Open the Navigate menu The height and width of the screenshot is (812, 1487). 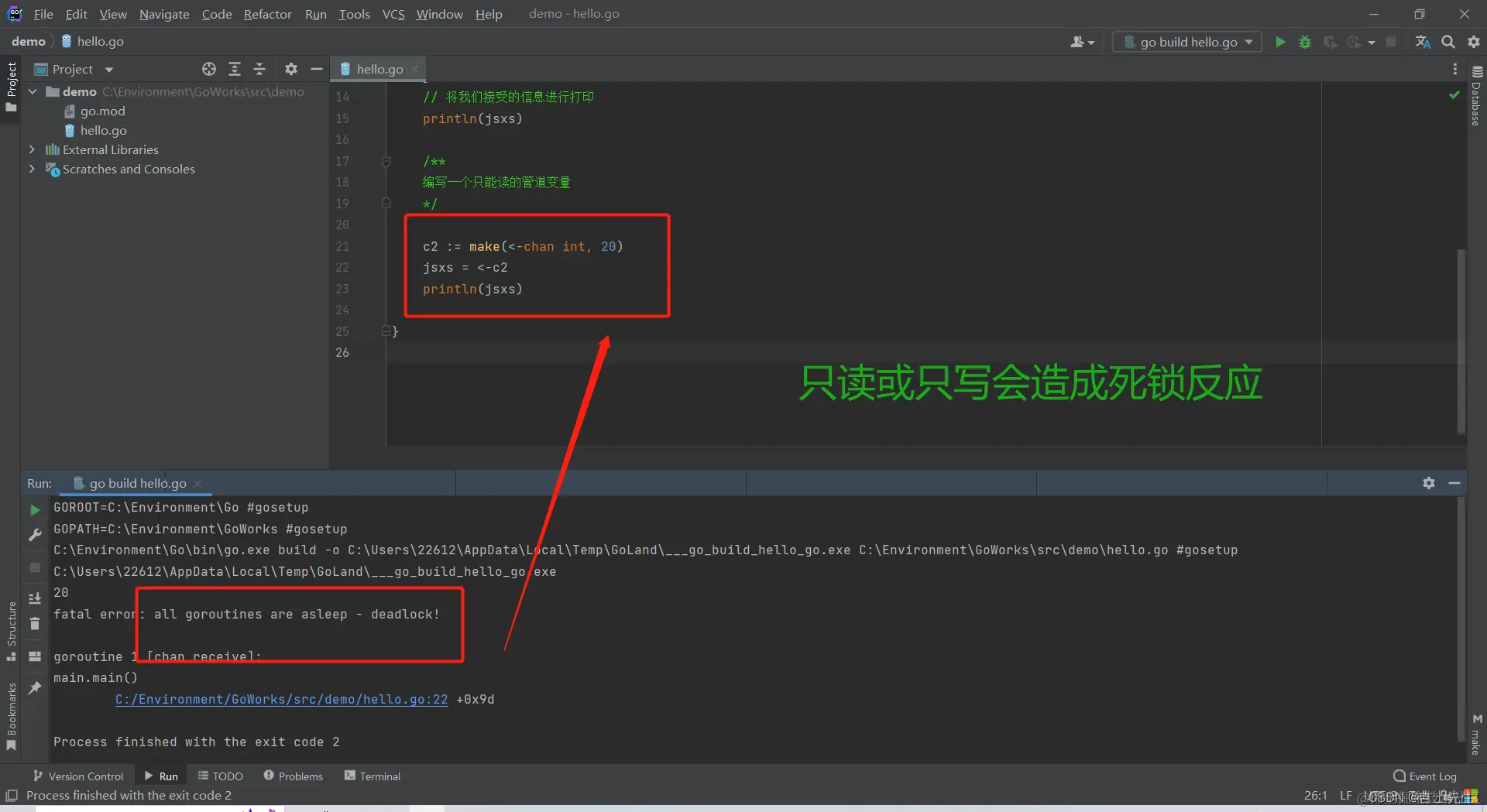[164, 14]
